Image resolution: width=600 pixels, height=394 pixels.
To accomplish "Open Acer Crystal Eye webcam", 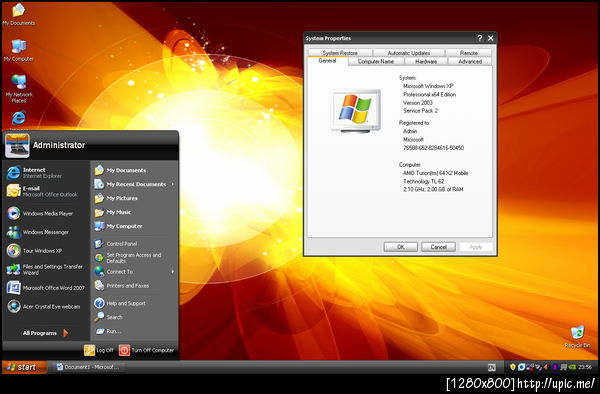I will [x=46, y=306].
